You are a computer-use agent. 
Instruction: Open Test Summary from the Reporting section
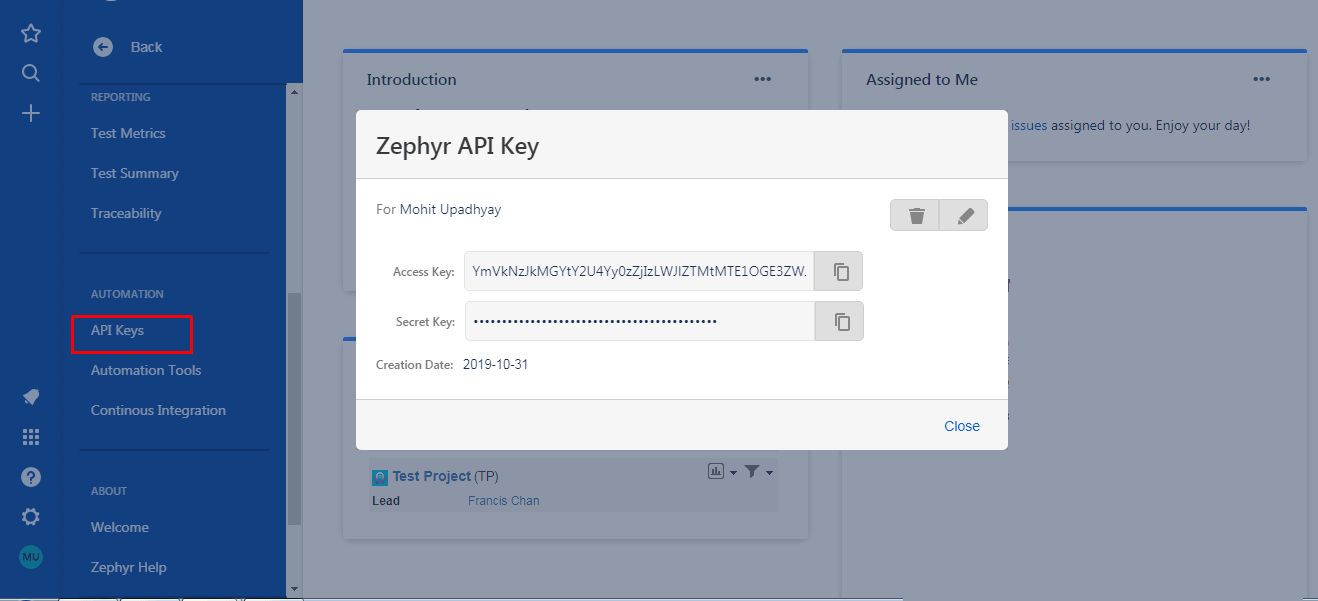coord(134,172)
